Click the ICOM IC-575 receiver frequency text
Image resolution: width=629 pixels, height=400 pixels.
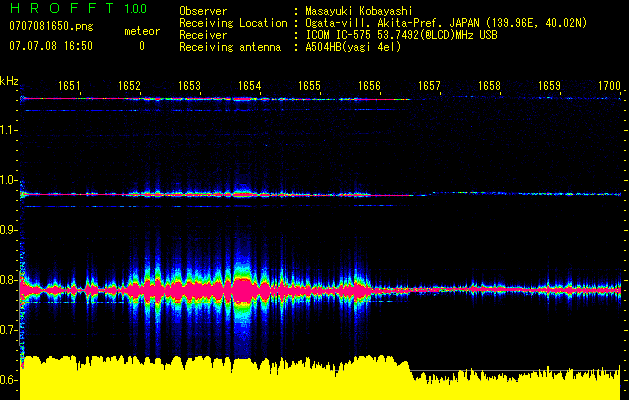(401, 35)
